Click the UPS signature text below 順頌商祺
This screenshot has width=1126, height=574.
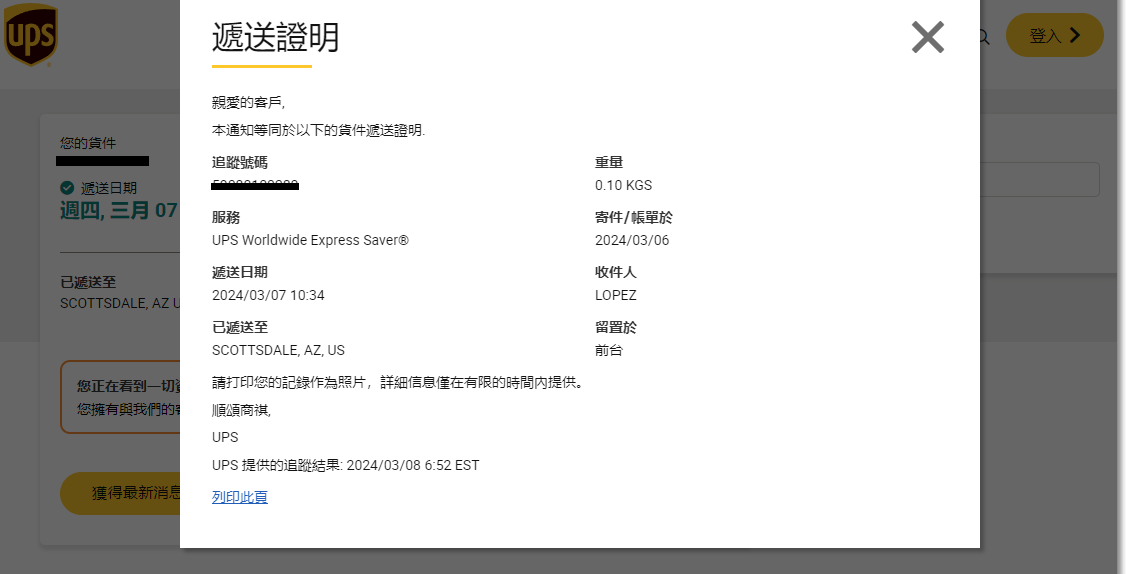(x=225, y=438)
